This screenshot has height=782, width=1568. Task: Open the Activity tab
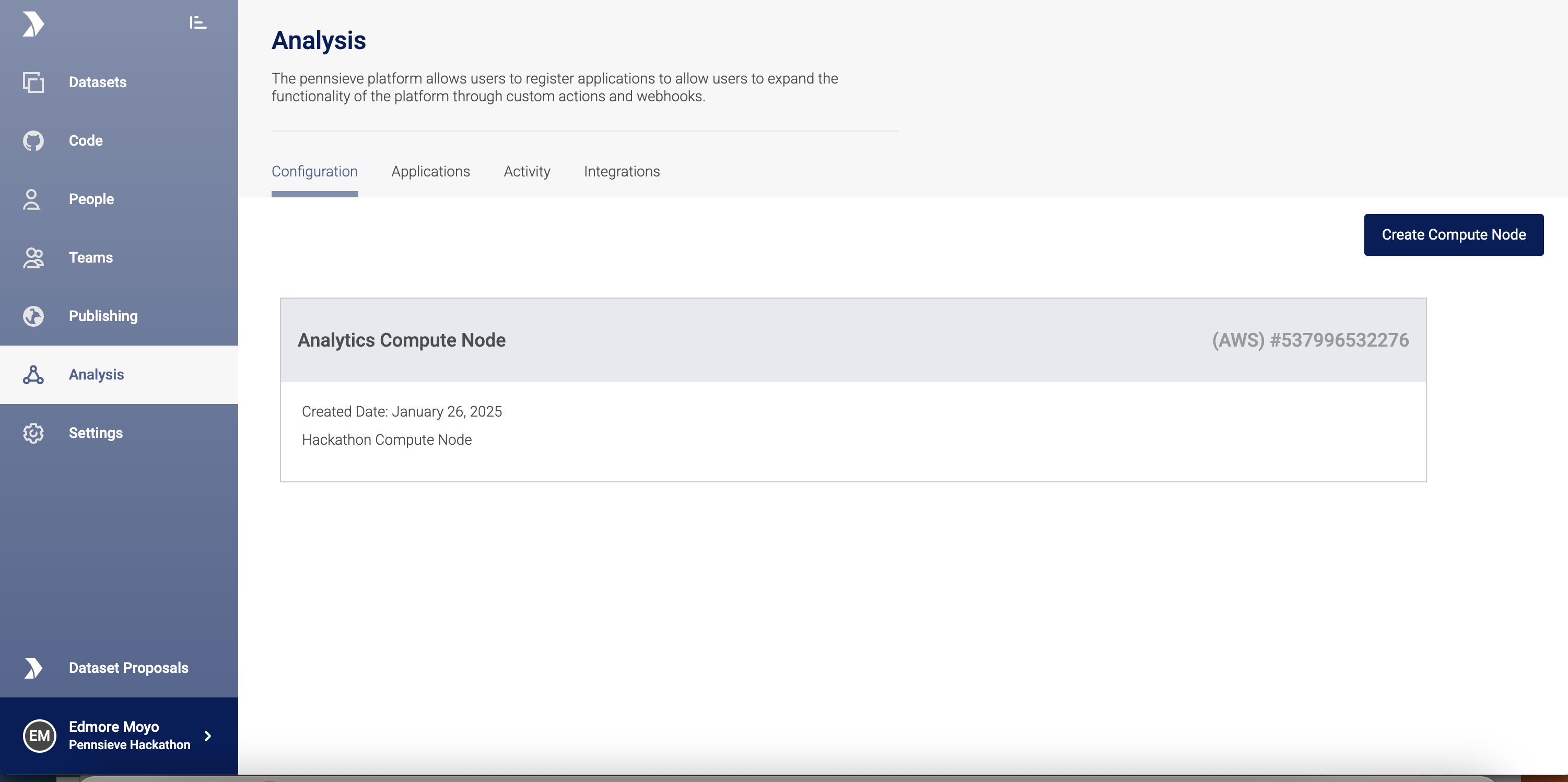coord(526,172)
